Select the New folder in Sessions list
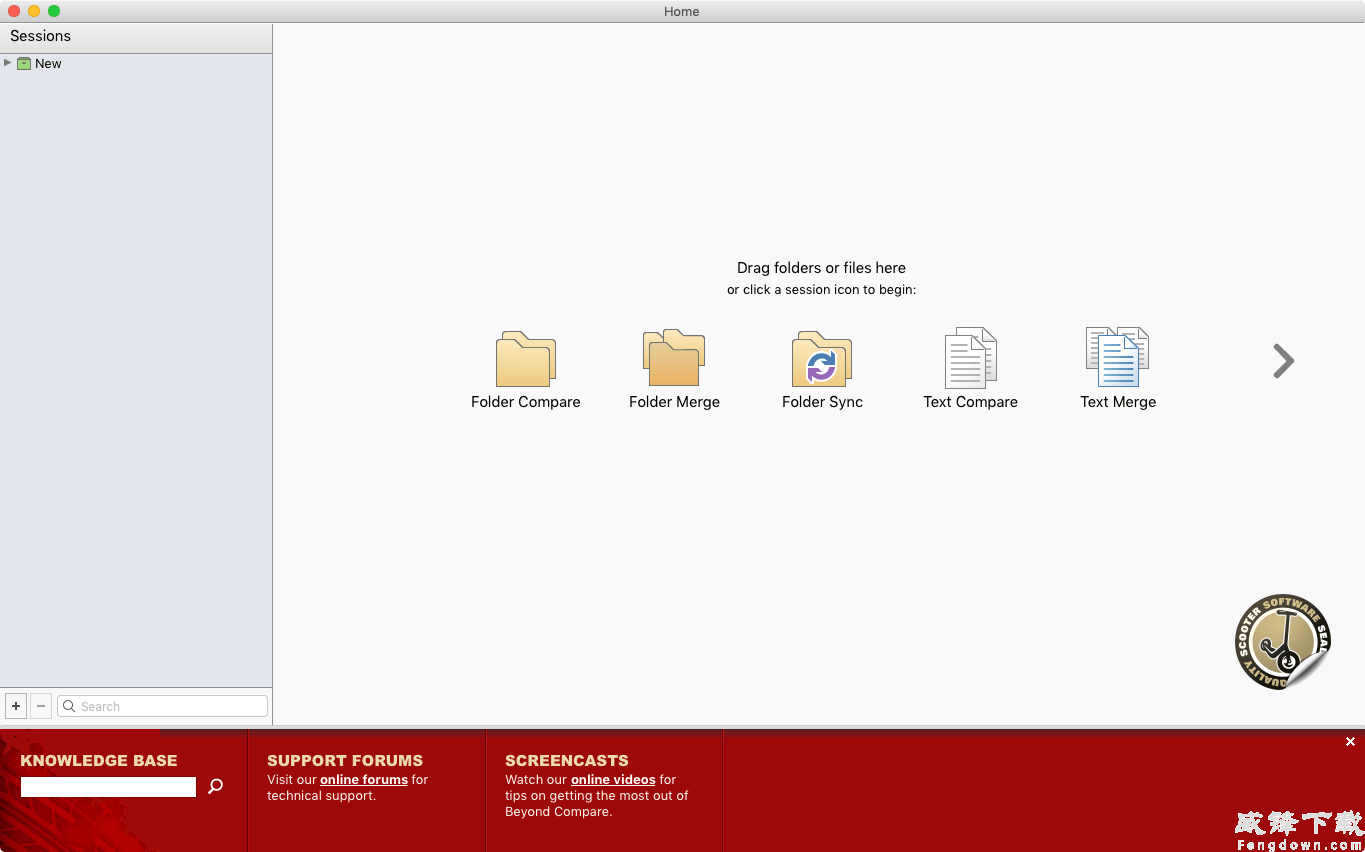Viewport: 1365px width, 852px height. click(48, 64)
